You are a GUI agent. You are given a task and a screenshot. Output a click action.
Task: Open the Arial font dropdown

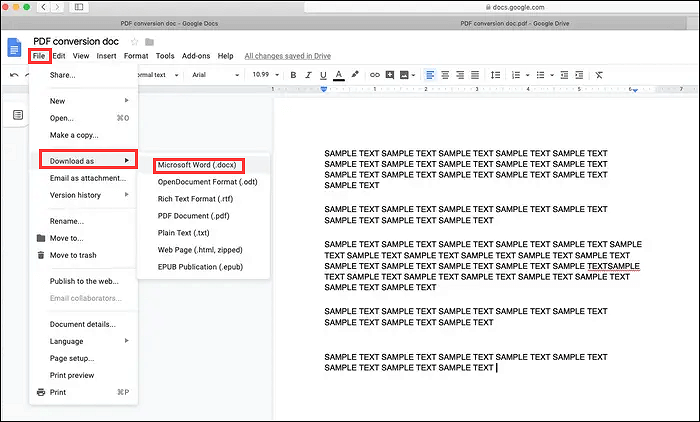coord(213,74)
